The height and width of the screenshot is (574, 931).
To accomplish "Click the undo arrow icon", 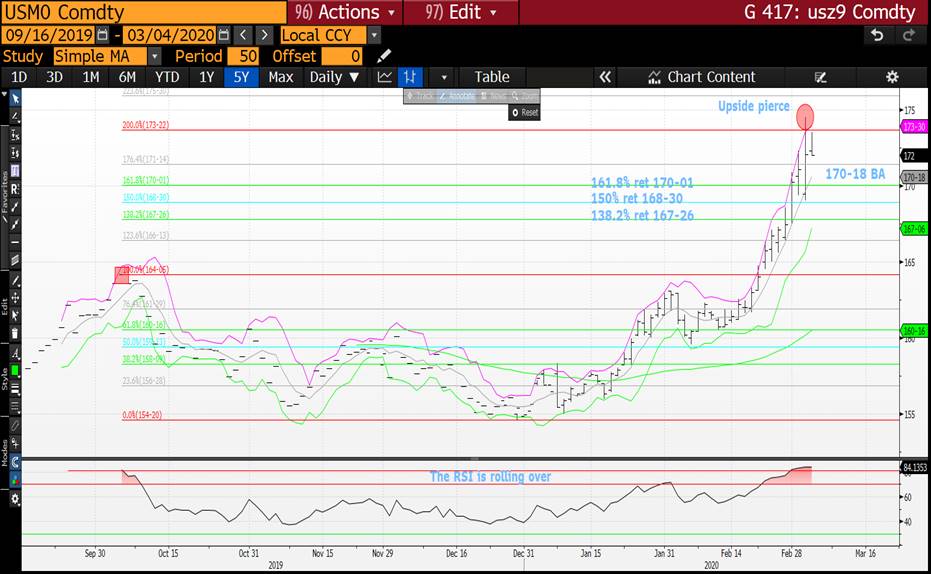I will pyautogui.click(x=877, y=36).
